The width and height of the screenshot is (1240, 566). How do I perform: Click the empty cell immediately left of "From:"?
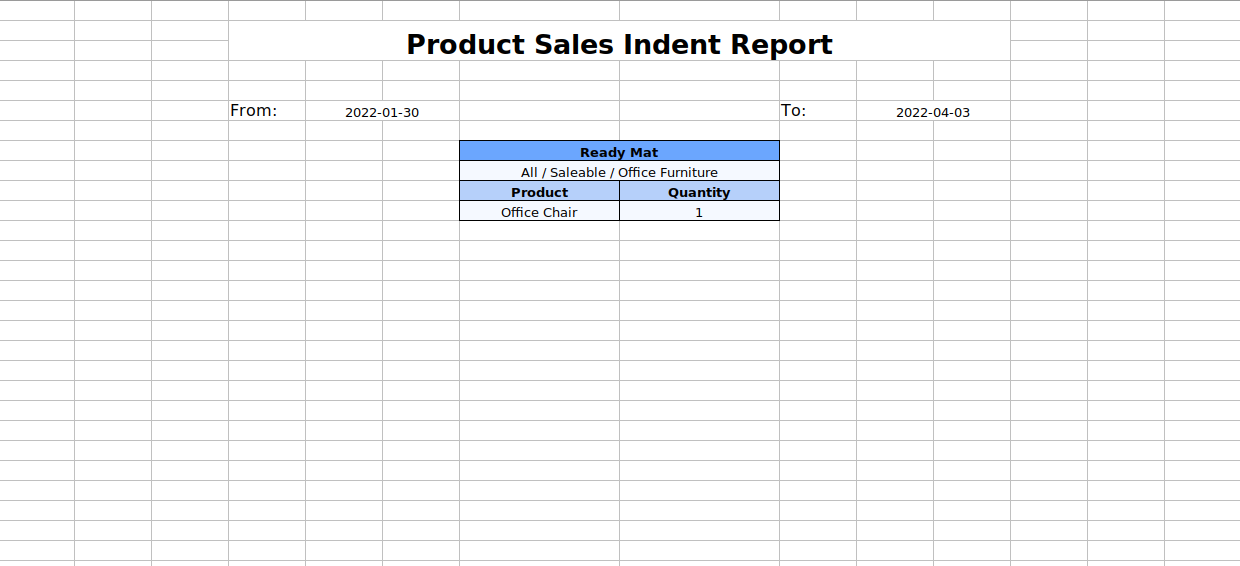190,110
